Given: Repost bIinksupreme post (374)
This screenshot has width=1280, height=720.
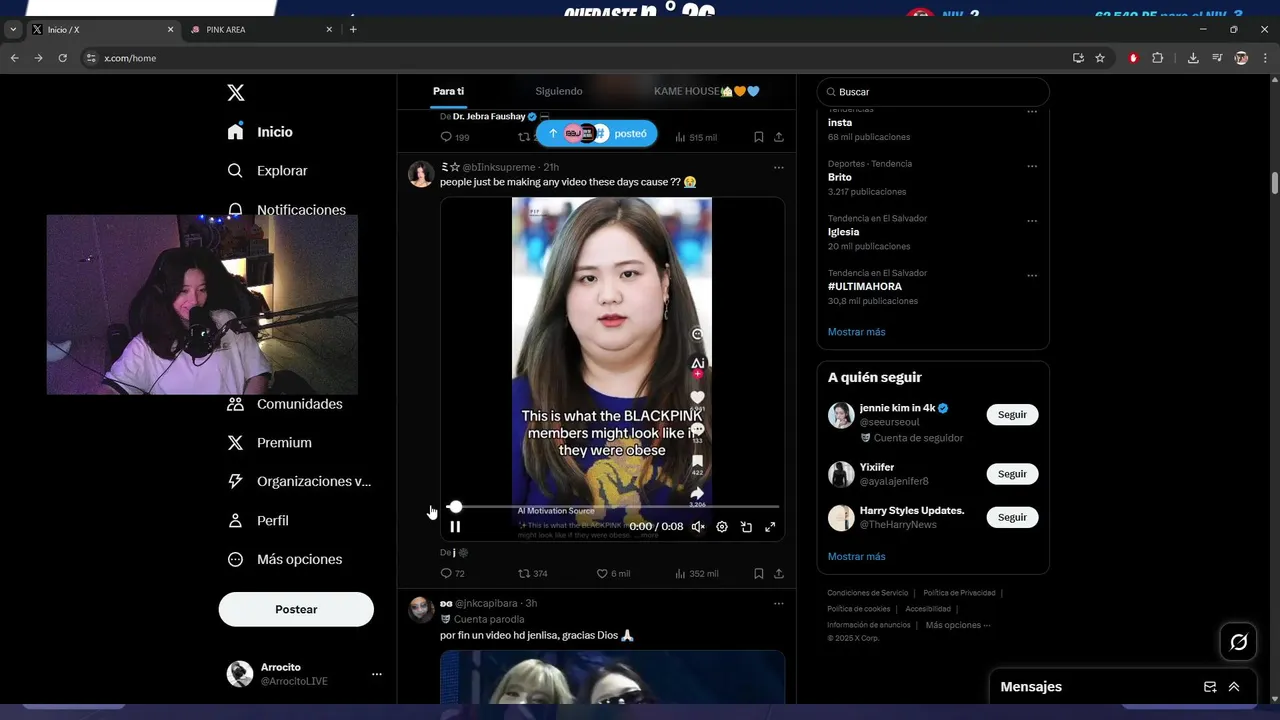Looking at the screenshot, I should (533, 574).
